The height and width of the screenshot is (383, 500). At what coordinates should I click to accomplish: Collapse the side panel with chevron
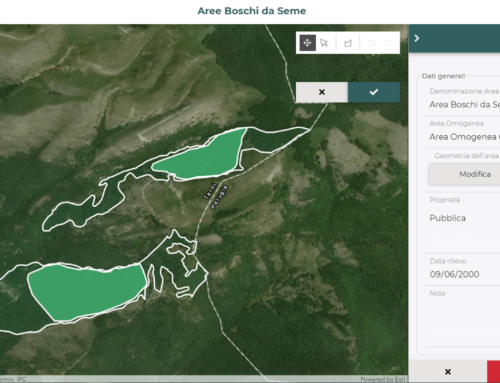[x=417, y=38]
